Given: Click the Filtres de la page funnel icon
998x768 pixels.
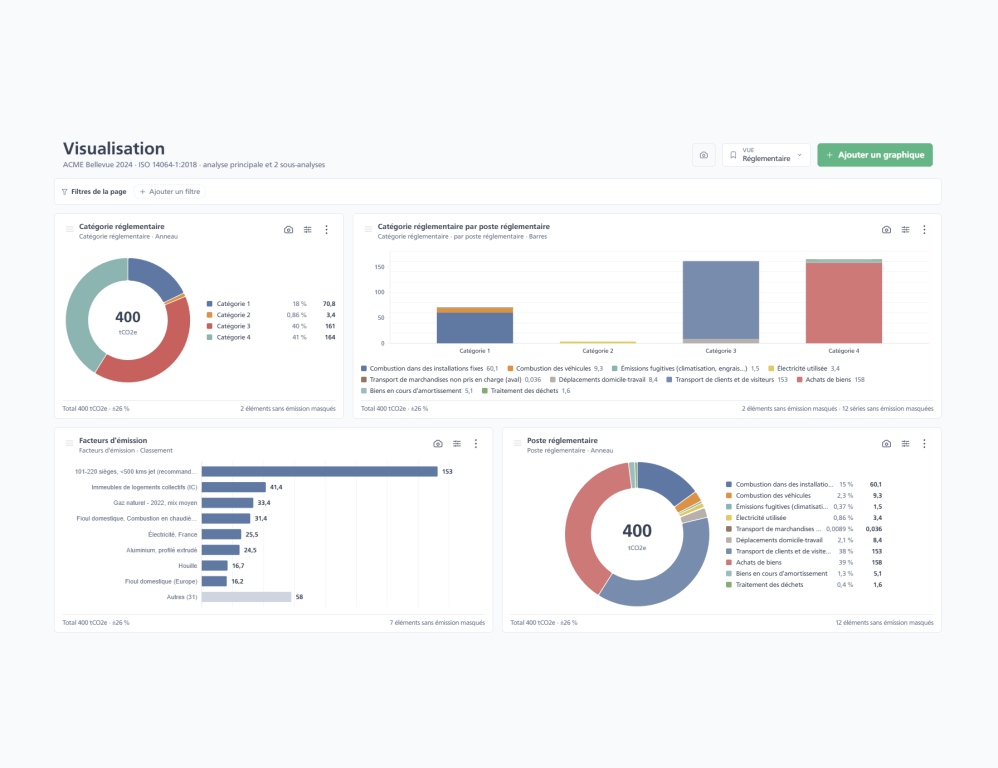Looking at the screenshot, I should point(64,192).
